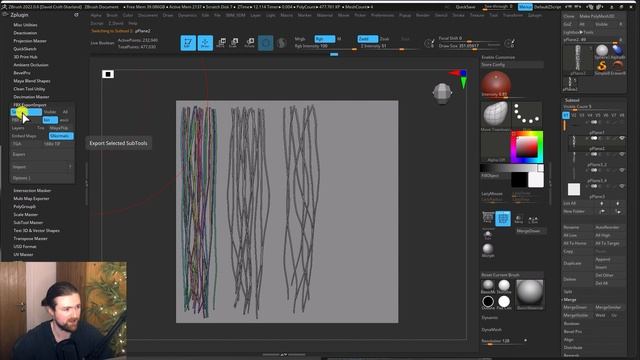Toggle Zsub mode button
The image size is (640, 360).
point(384,39)
